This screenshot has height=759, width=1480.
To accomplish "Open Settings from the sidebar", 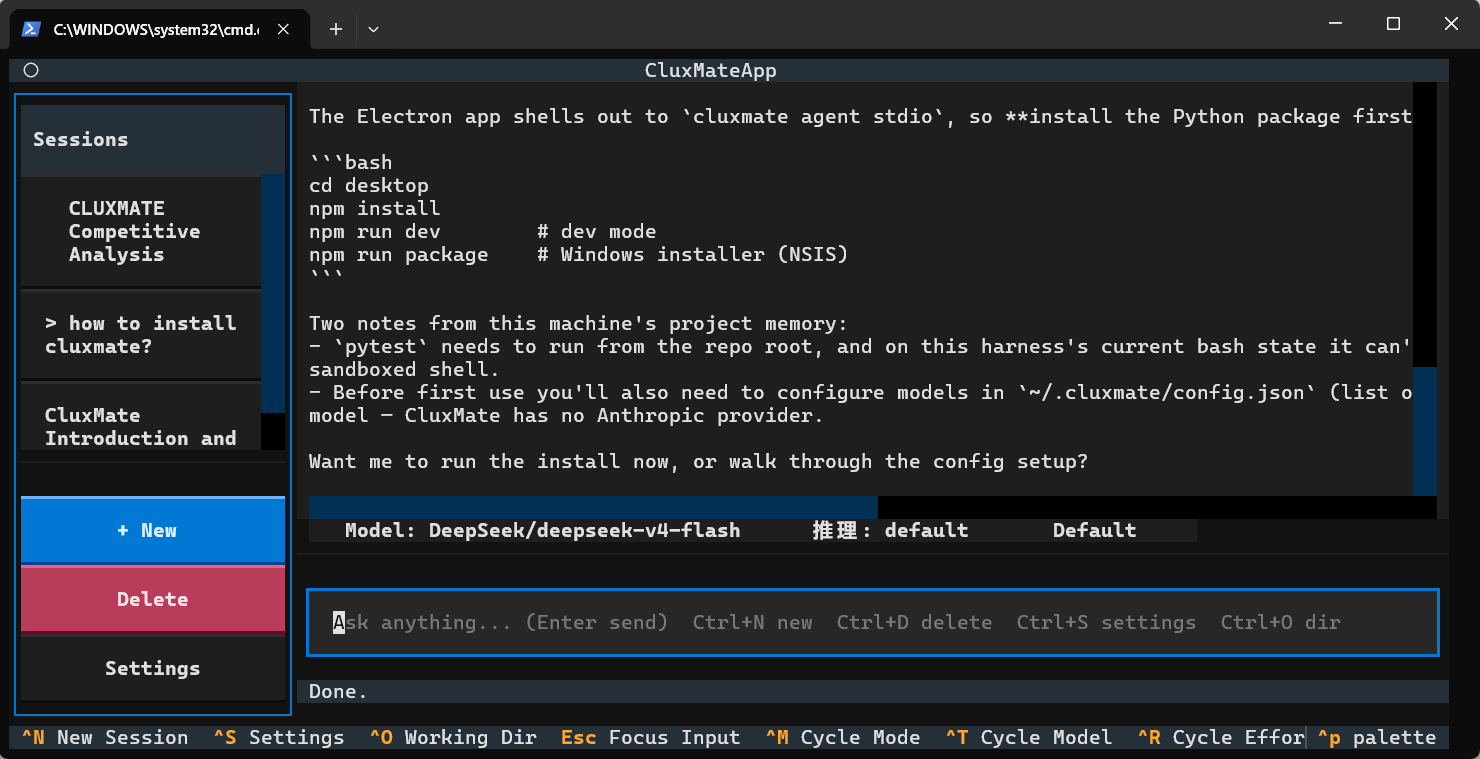I will 153,668.
